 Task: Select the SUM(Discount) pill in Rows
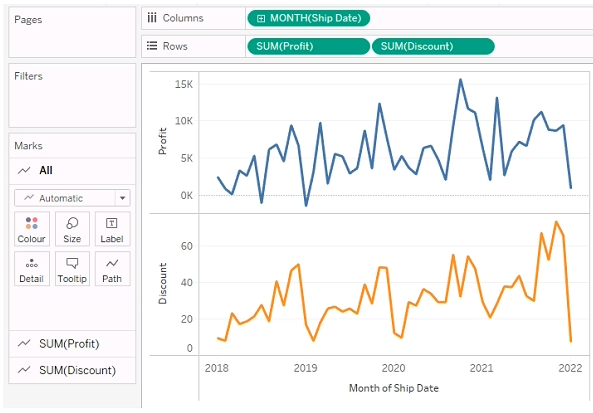click(433, 47)
